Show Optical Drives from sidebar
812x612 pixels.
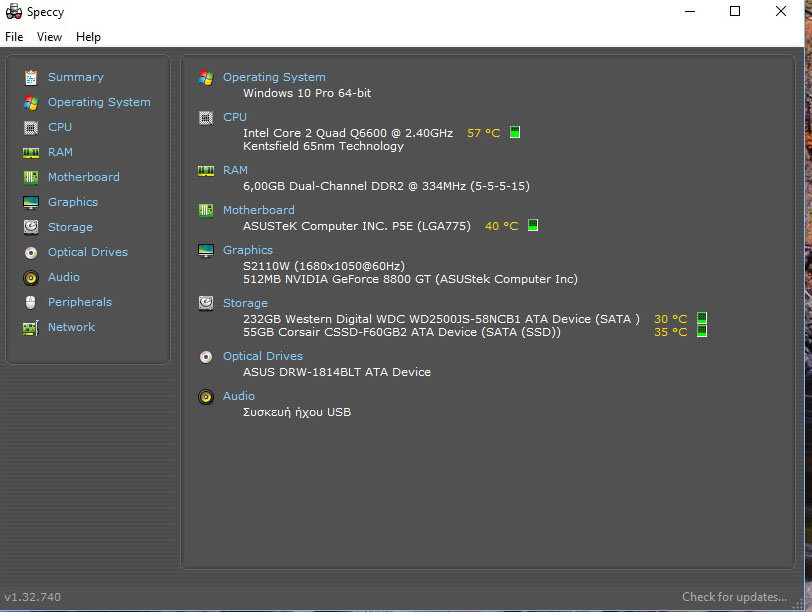(88, 252)
